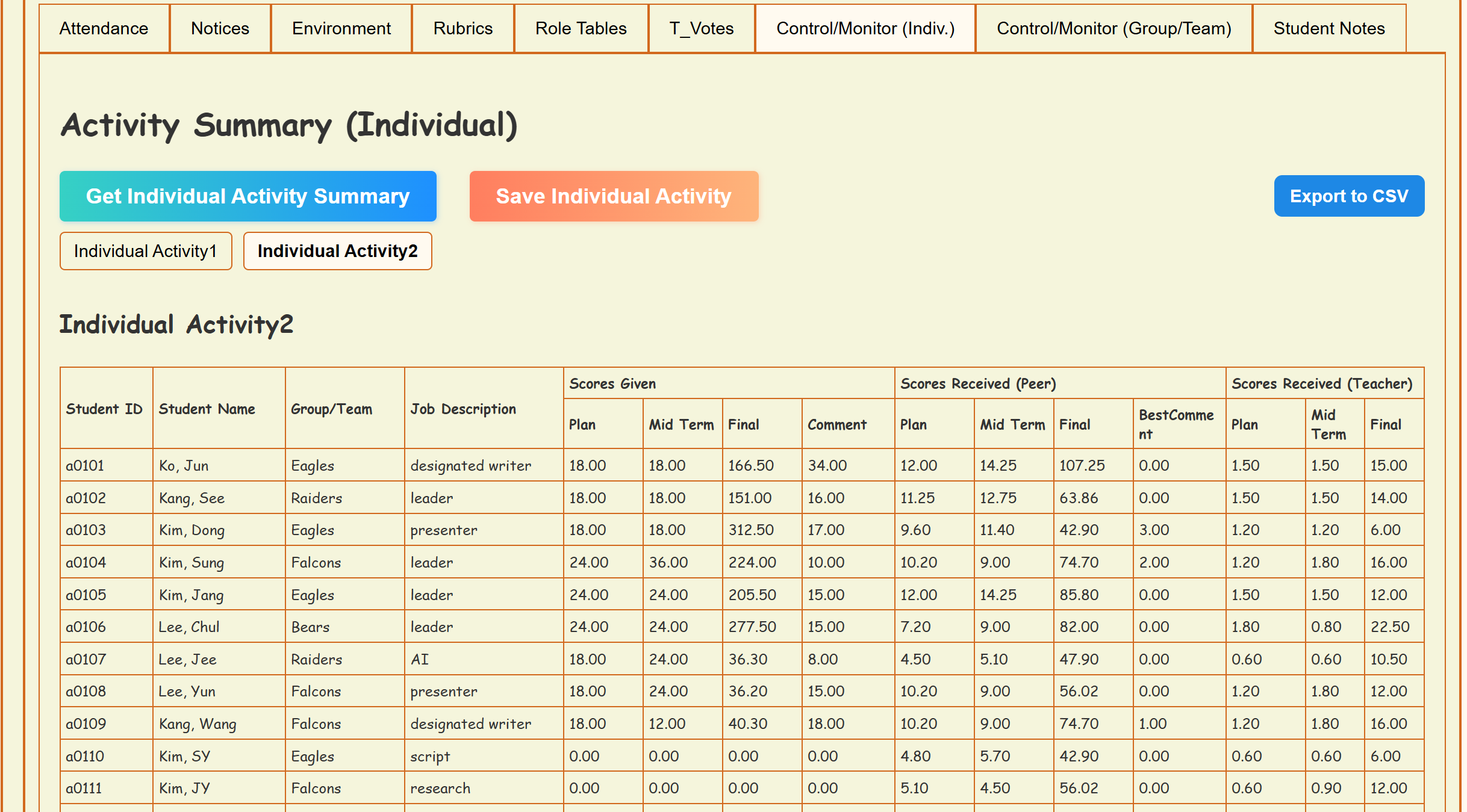Image resolution: width=1467 pixels, height=812 pixels.
Task: Go to the Role Tables tab
Action: [x=581, y=28]
